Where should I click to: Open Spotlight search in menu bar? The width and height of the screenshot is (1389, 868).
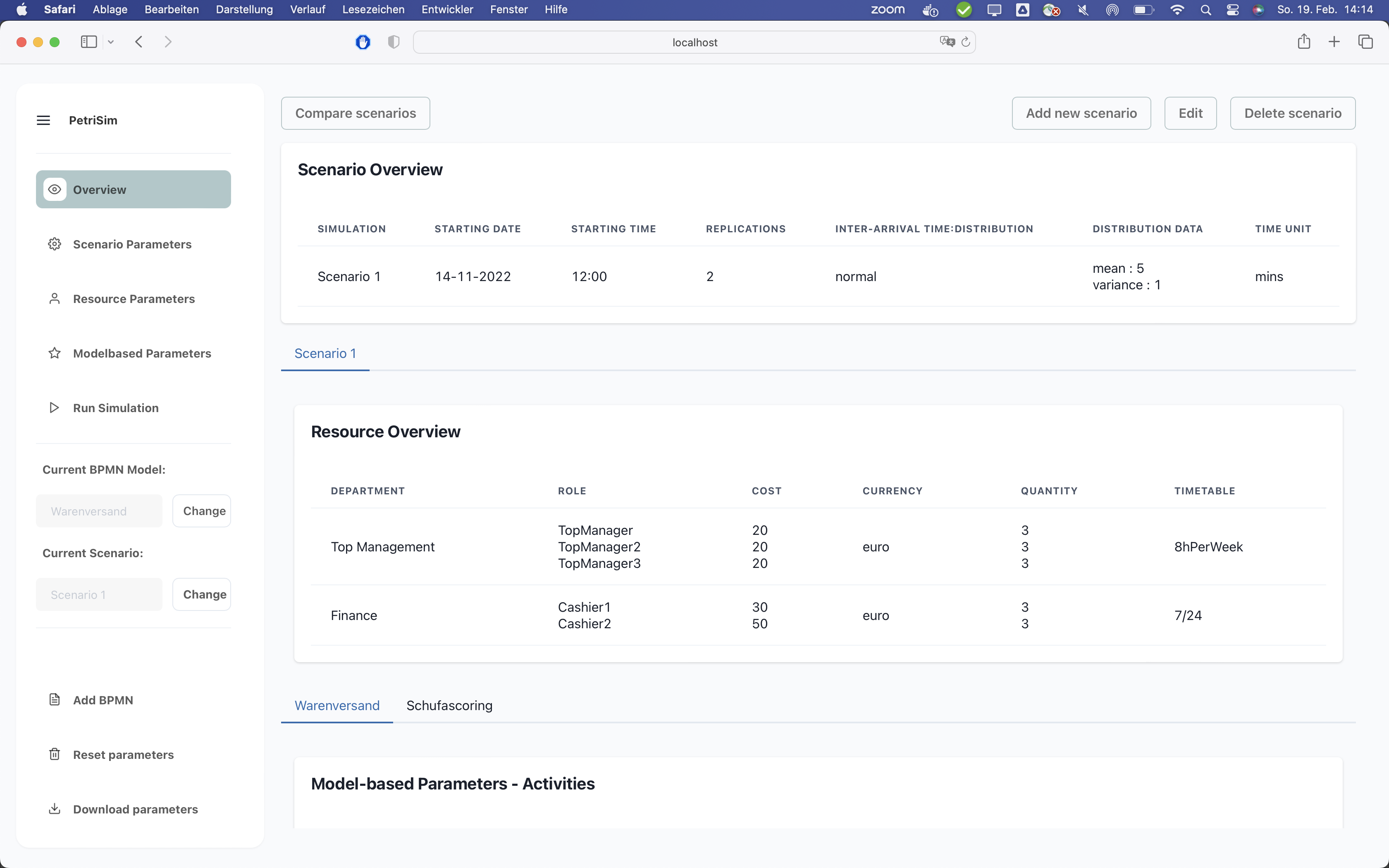[x=1206, y=10]
